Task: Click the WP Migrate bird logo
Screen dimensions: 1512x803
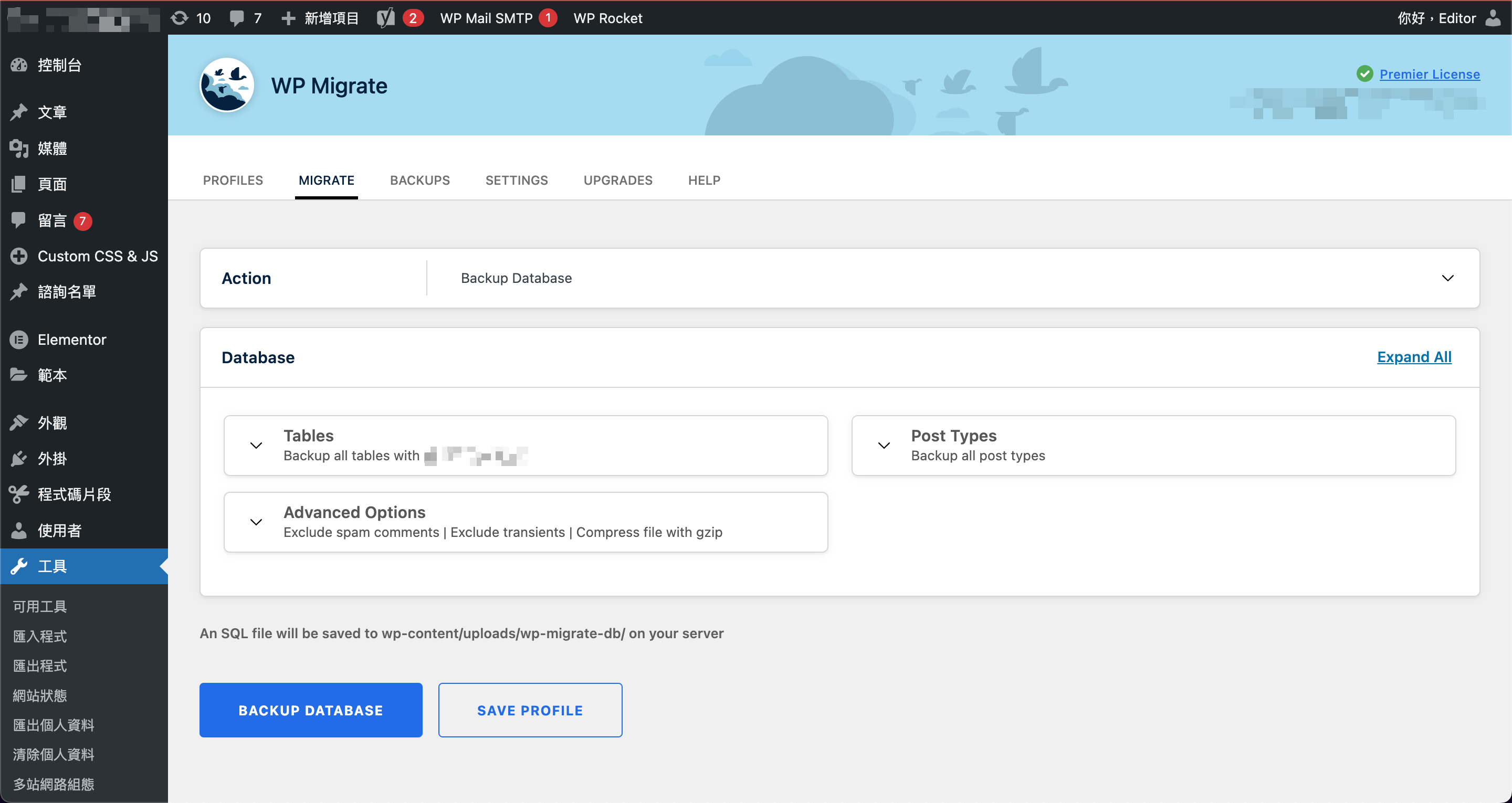Action: pos(227,85)
